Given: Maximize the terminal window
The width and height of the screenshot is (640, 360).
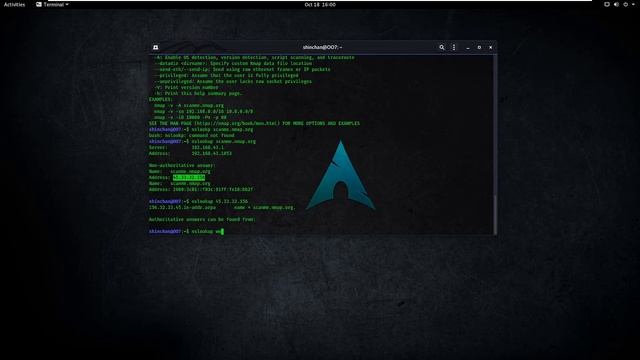Looking at the screenshot, I should click(x=479, y=47).
